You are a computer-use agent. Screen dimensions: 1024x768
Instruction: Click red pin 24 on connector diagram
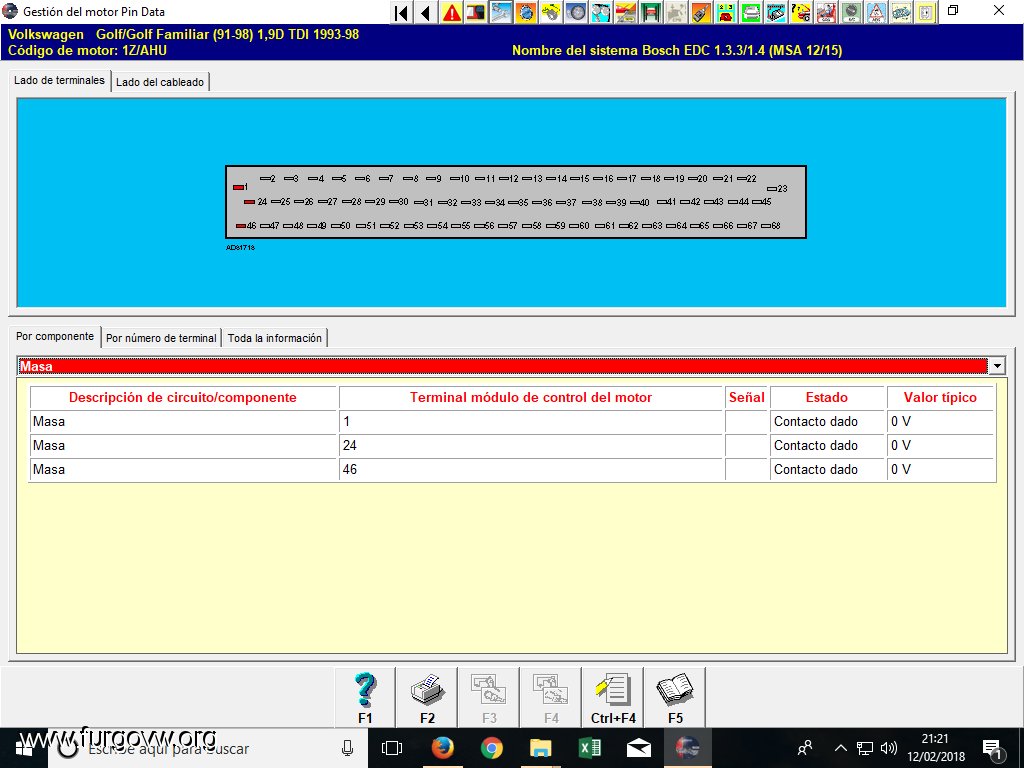point(249,202)
